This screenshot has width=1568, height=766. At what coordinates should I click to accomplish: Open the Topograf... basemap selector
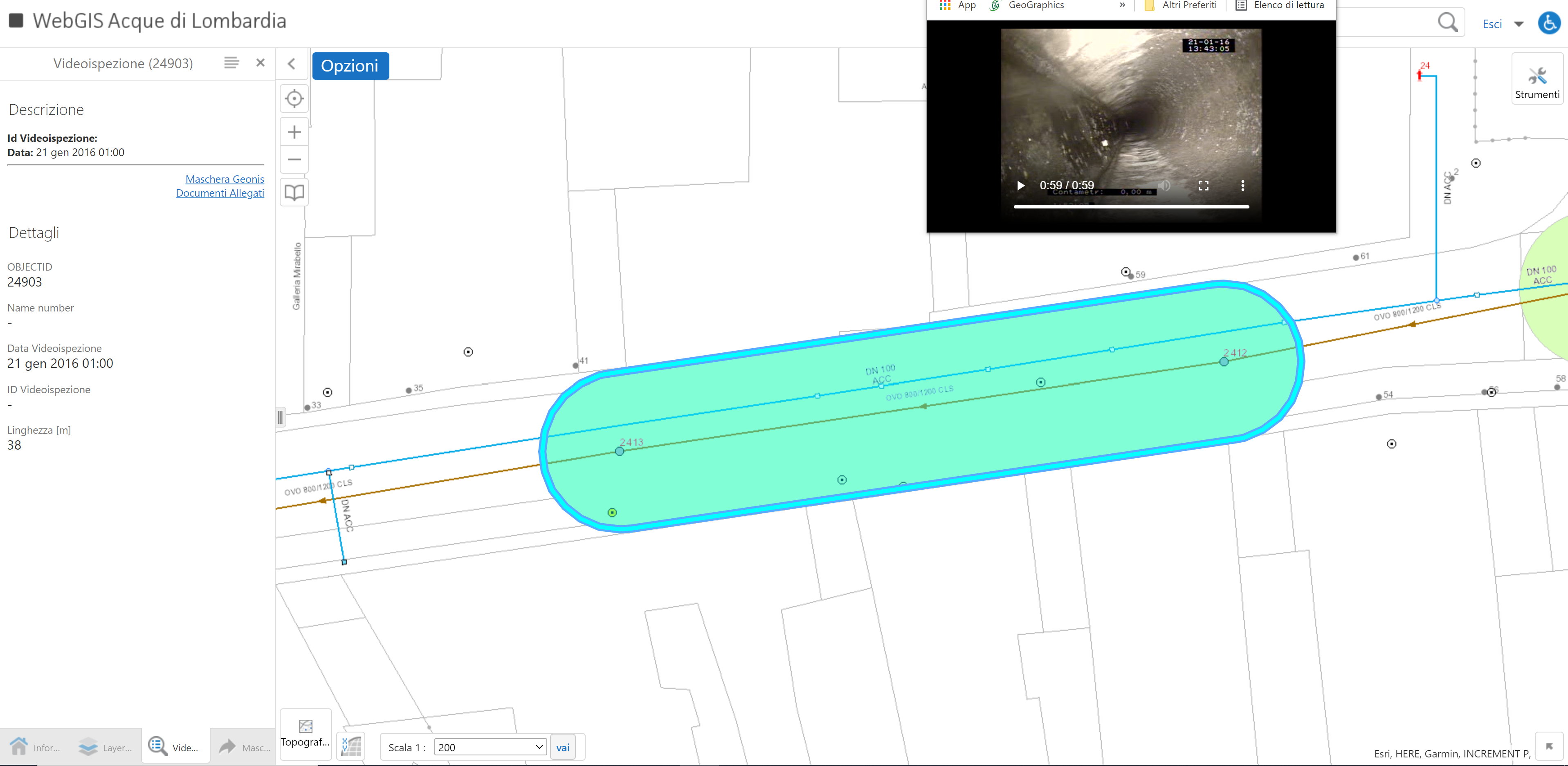pyautogui.click(x=306, y=735)
